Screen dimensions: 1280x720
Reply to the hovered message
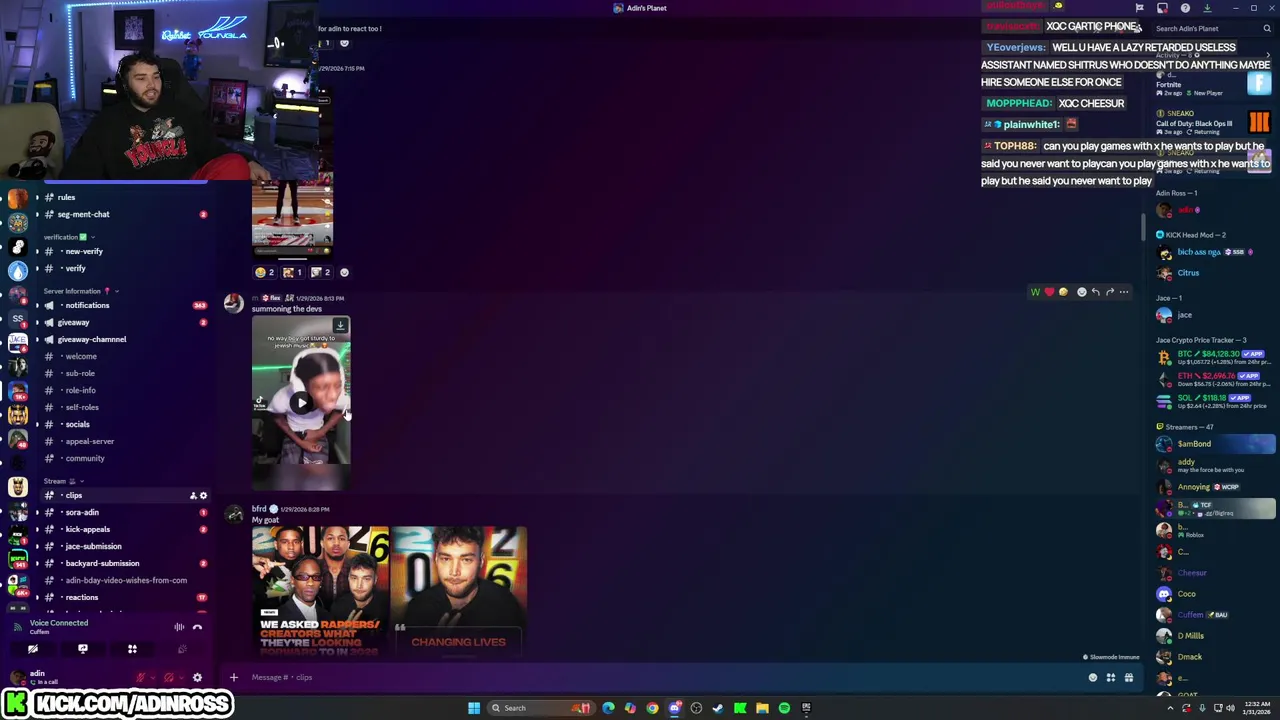pyautogui.click(x=1095, y=292)
